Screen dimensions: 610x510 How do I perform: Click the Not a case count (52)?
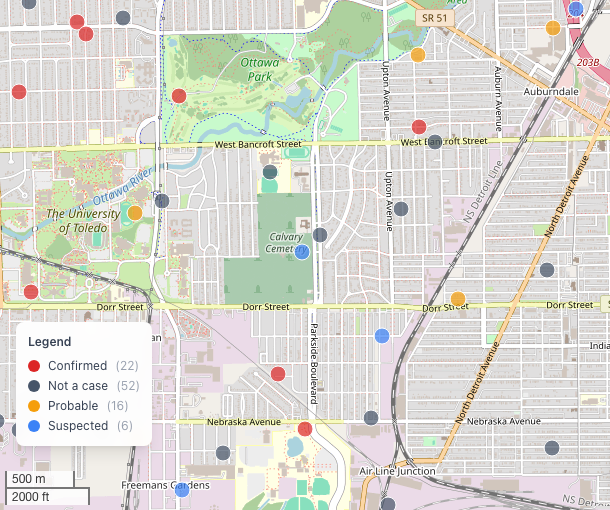point(128,386)
